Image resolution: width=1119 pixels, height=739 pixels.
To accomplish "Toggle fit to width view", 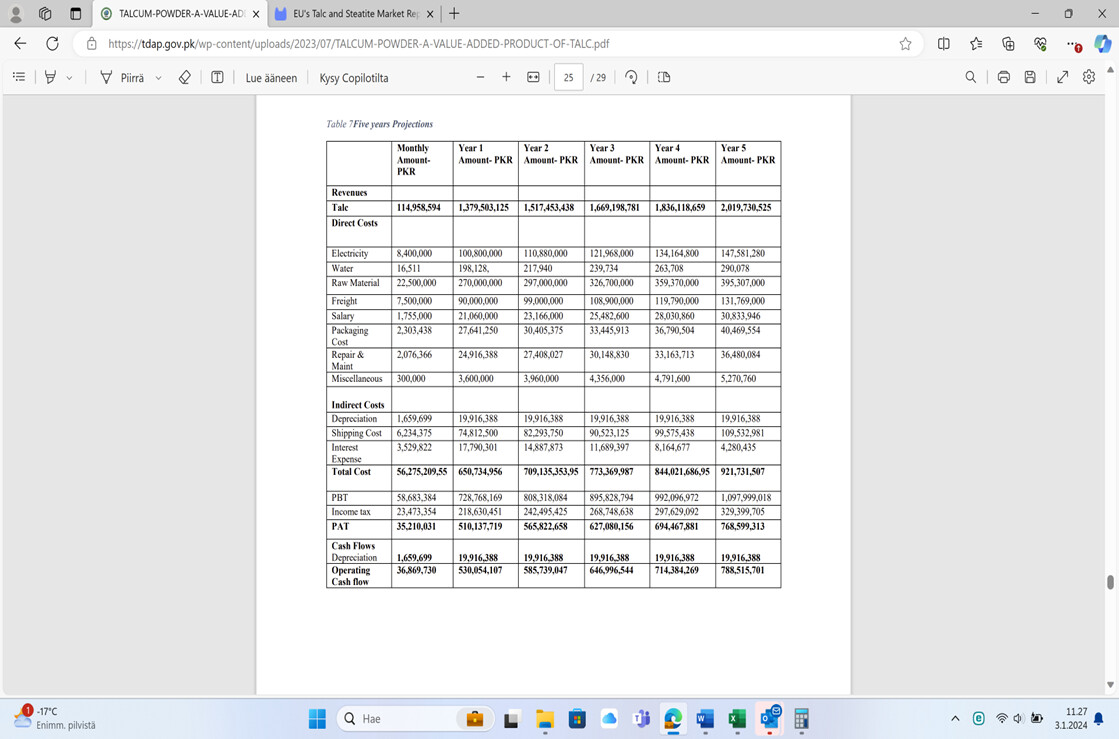I will (x=533, y=77).
